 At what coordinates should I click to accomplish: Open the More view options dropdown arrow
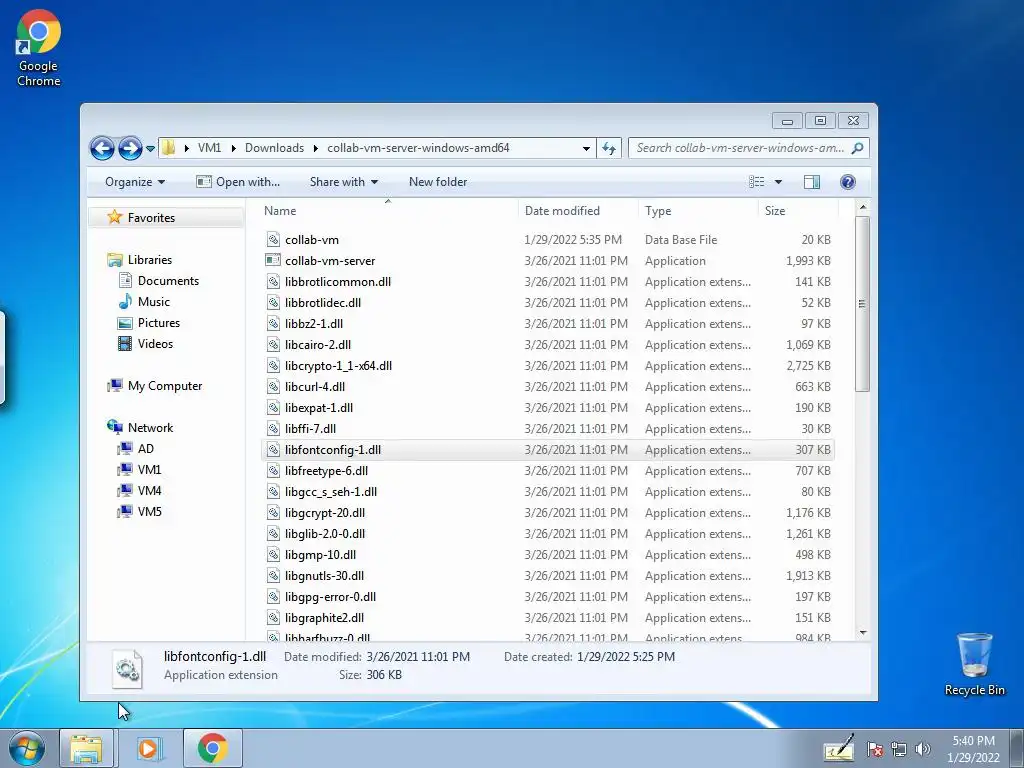point(778,182)
